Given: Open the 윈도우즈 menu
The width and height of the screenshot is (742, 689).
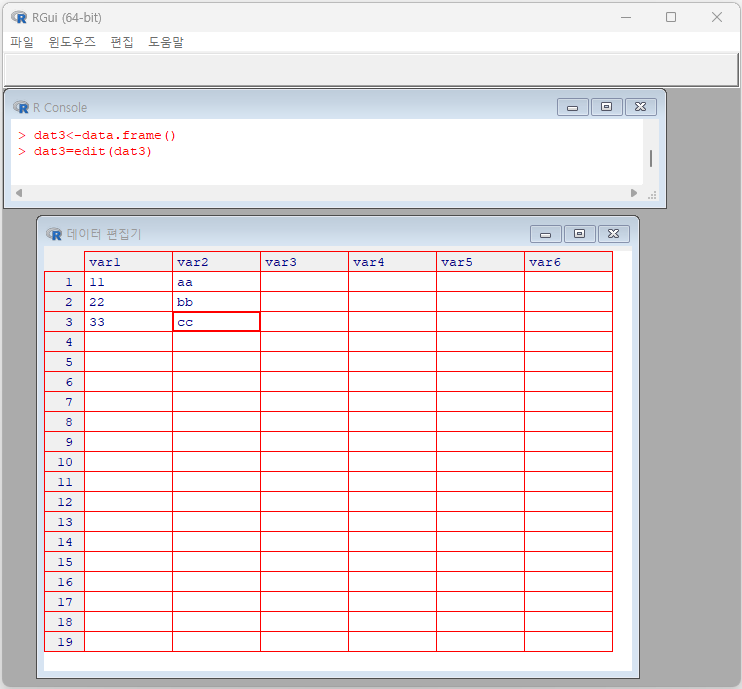Looking at the screenshot, I should 72,42.
